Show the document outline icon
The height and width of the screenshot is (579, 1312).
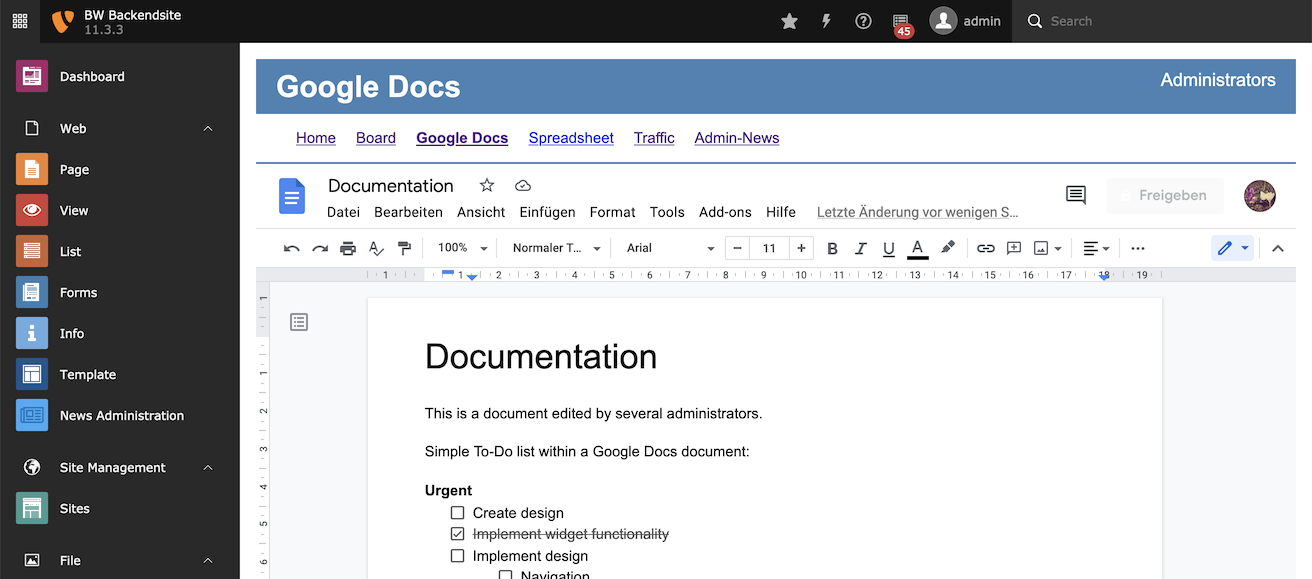pos(299,322)
